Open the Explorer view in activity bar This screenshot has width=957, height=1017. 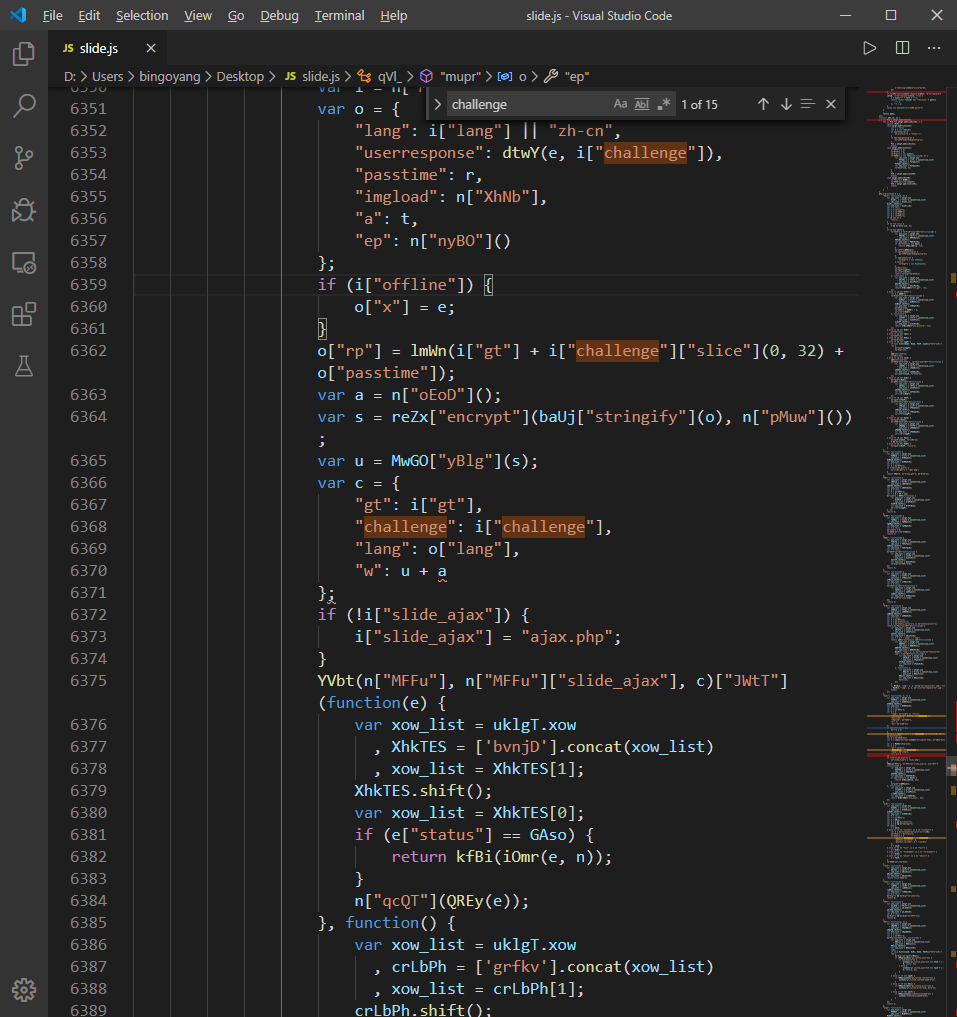point(24,54)
